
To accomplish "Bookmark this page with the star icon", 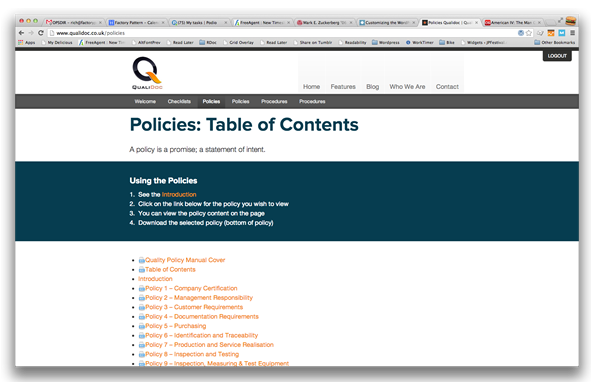I will click(529, 33).
